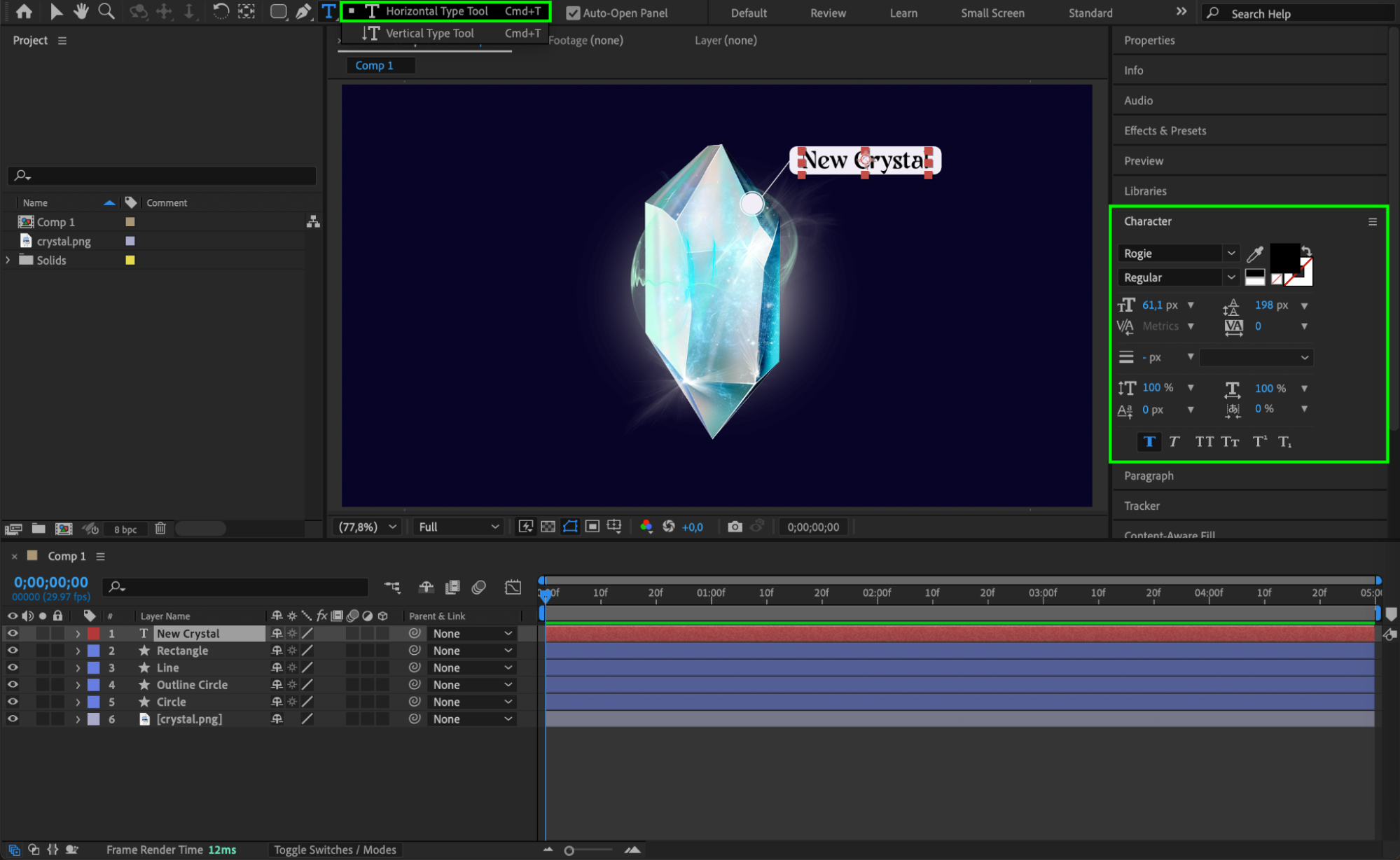Viewport: 1400px width, 860px height.
Task: Open the Graph Editor icon in timeline
Action: (x=513, y=587)
